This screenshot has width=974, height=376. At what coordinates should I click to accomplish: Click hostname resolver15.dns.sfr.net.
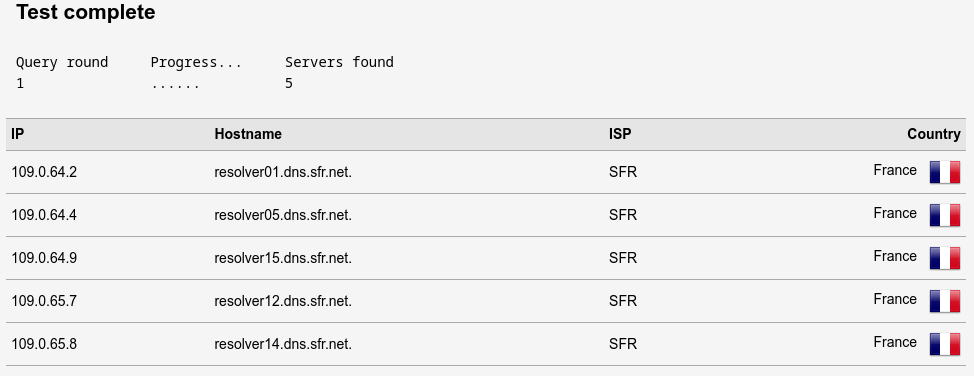click(x=283, y=258)
